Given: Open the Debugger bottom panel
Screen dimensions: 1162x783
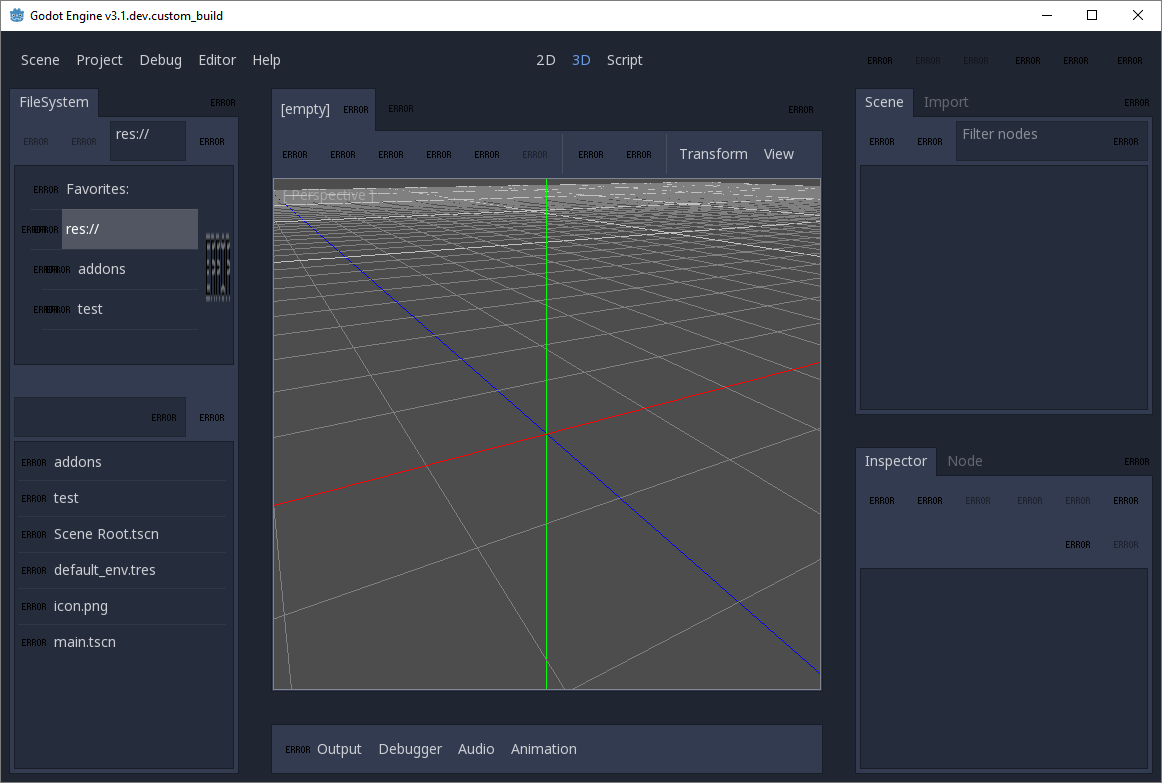Looking at the screenshot, I should point(410,748).
